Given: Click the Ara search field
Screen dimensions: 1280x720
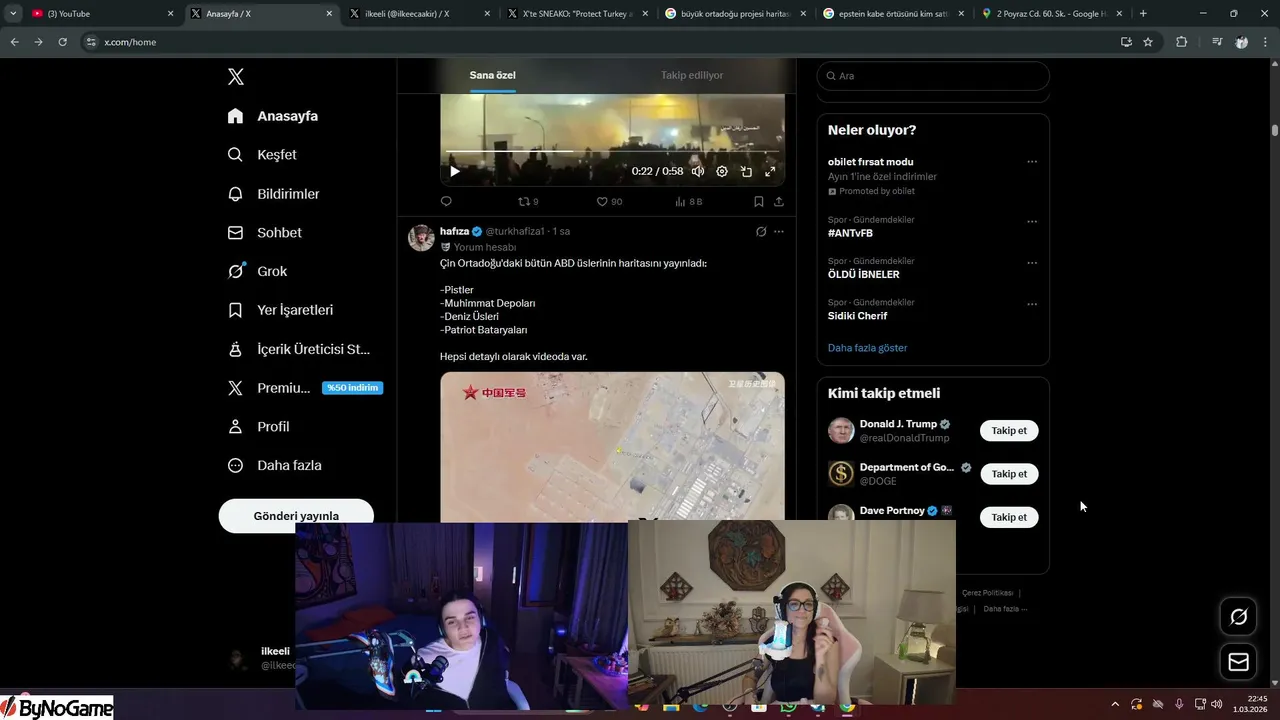Looking at the screenshot, I should (x=933, y=76).
